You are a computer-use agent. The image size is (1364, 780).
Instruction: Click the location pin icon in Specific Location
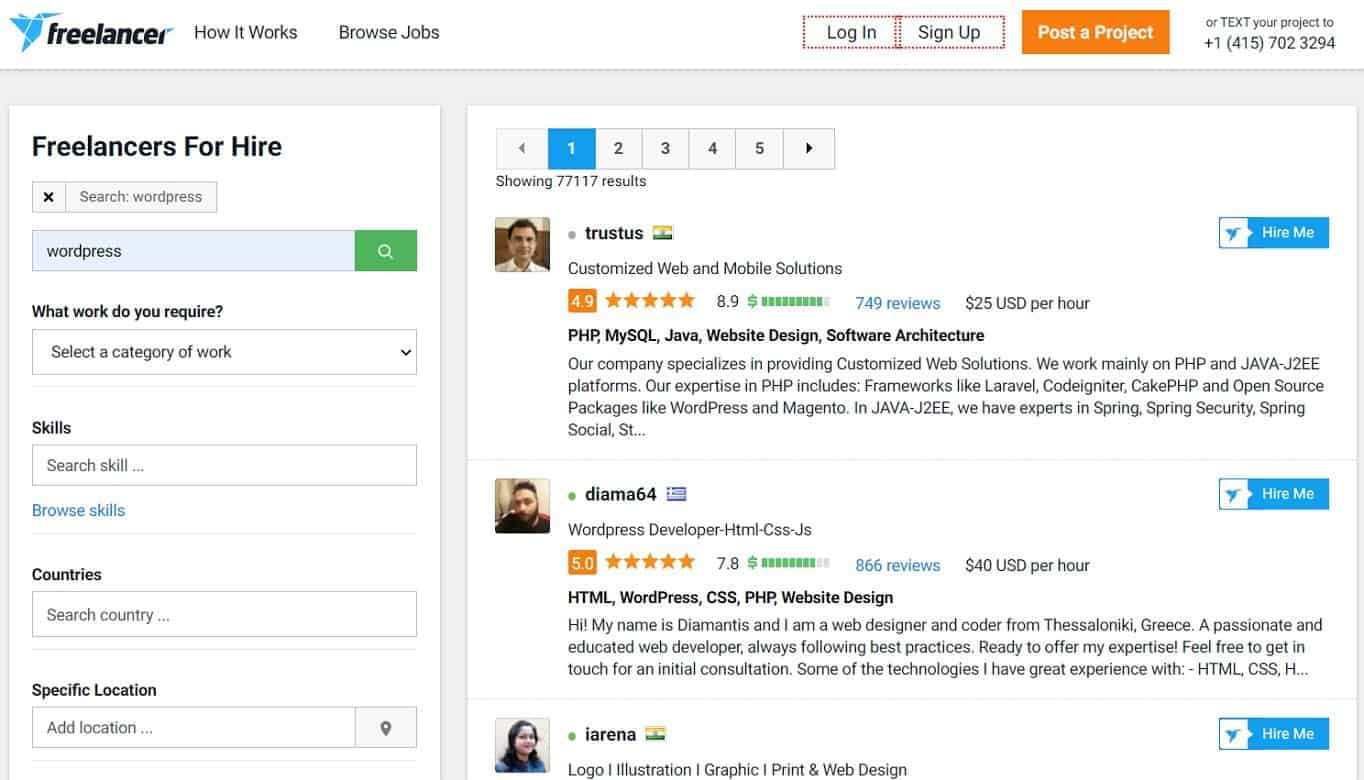386,727
